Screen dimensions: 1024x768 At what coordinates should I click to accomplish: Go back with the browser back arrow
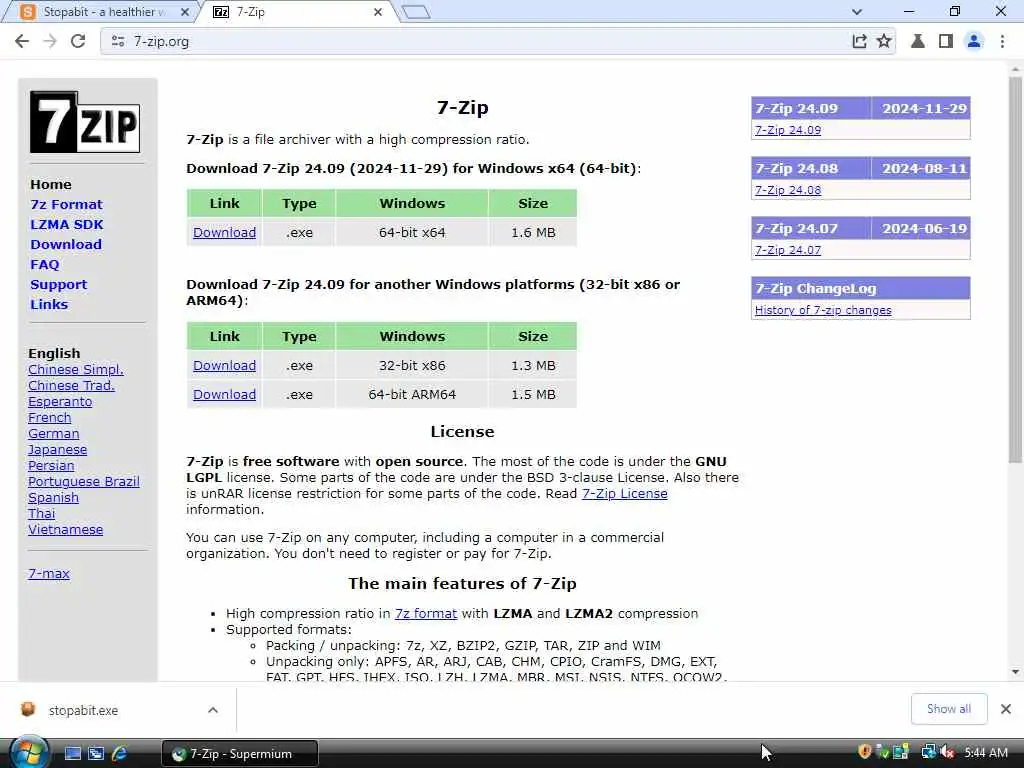tap(22, 41)
